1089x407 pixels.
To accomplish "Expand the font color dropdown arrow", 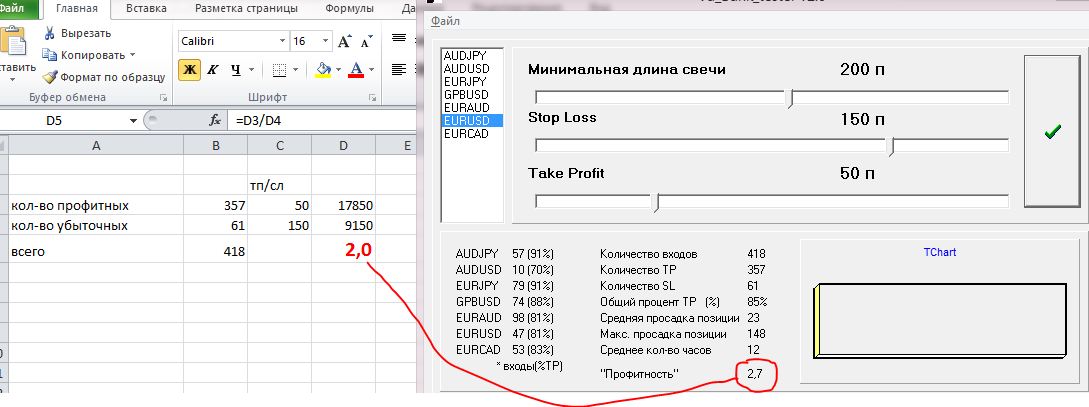I will 372,70.
